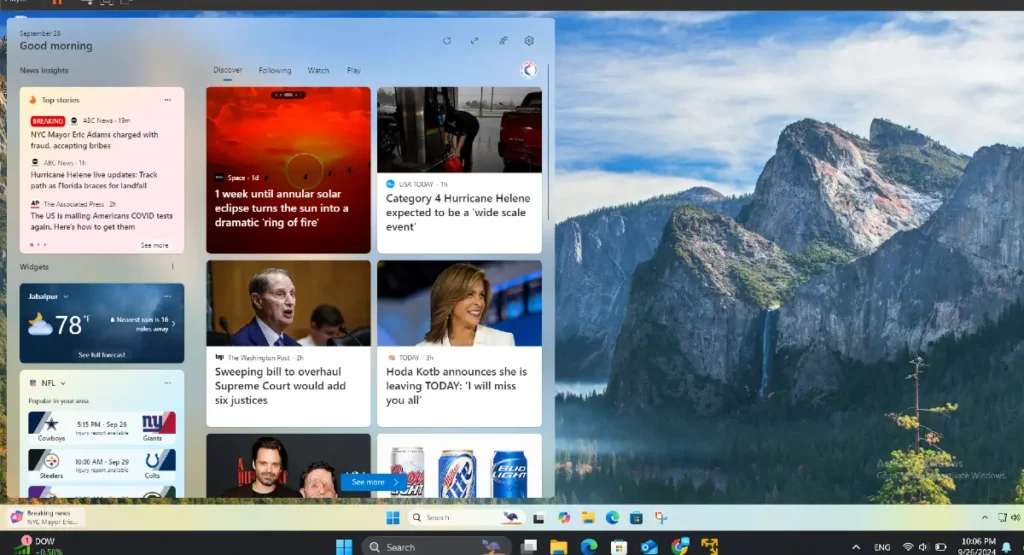Open the annular solar eclipse story card
Image resolution: width=1024 pixels, height=555 pixels.
tap(288, 170)
